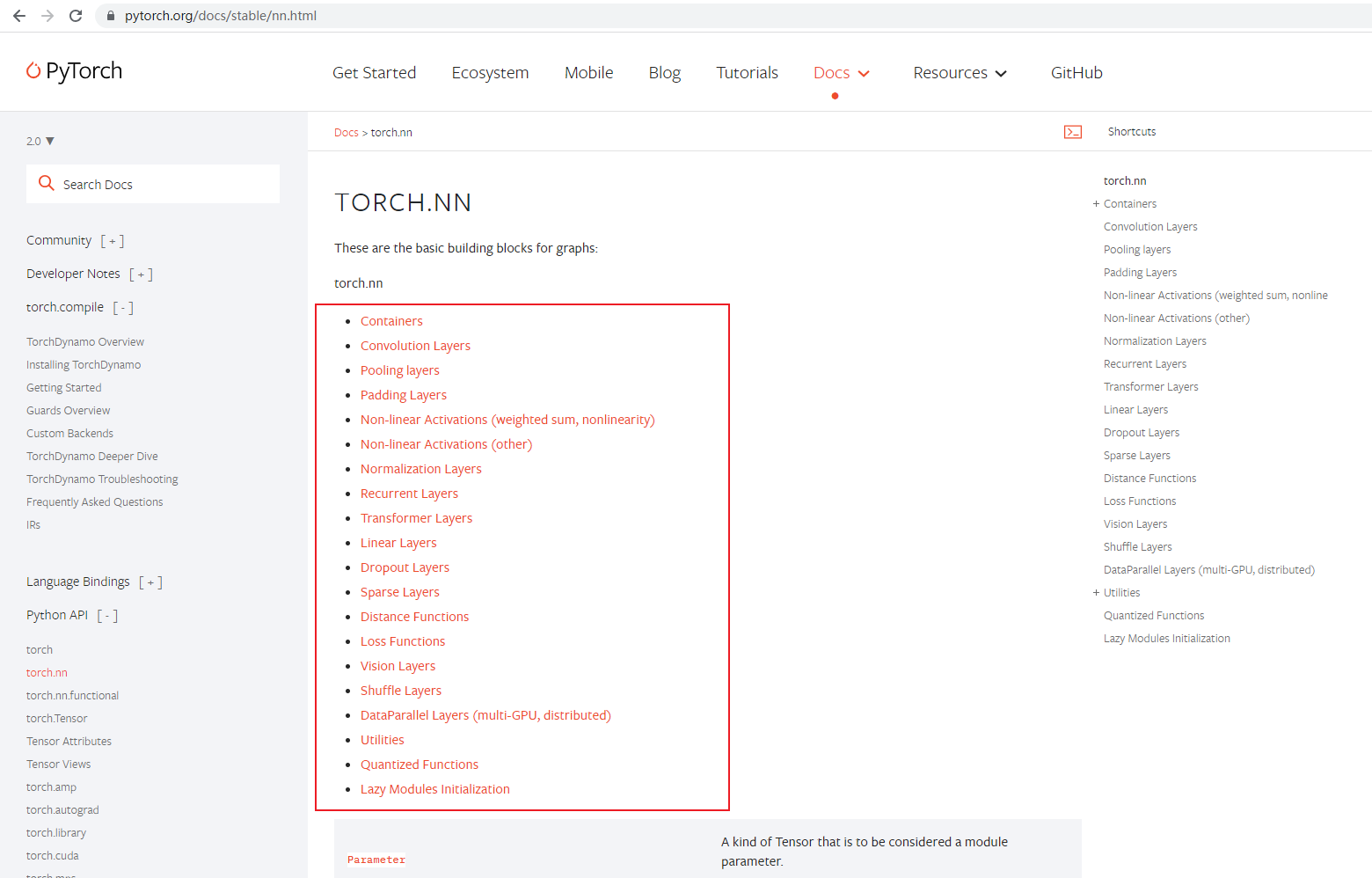1372x878 pixels.
Task: Open Custom Backends in left sidebar
Action: [70, 434]
